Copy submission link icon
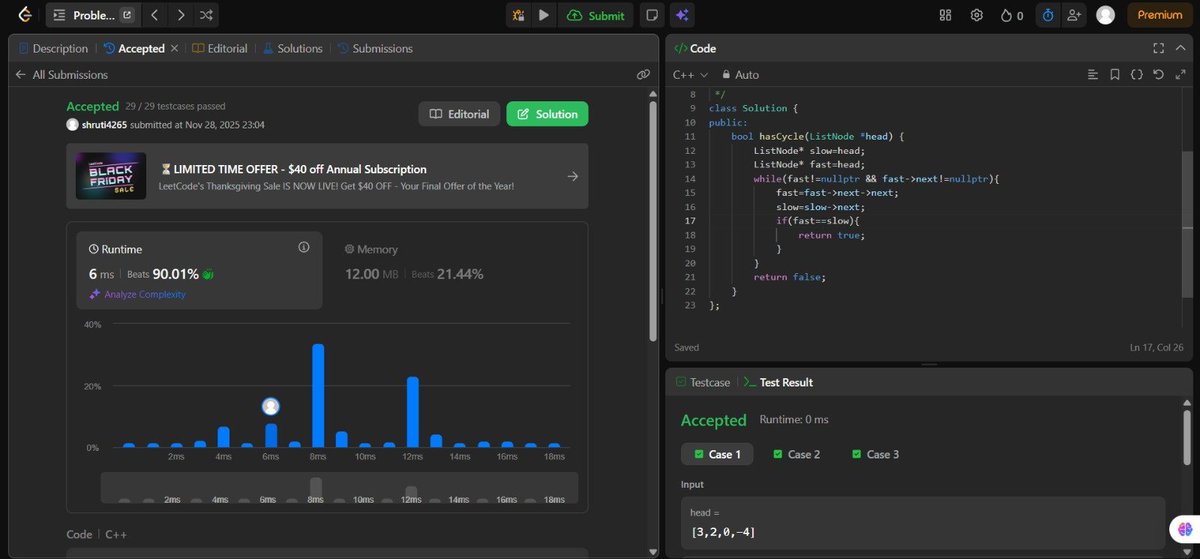The image size is (1200, 559). [x=643, y=74]
